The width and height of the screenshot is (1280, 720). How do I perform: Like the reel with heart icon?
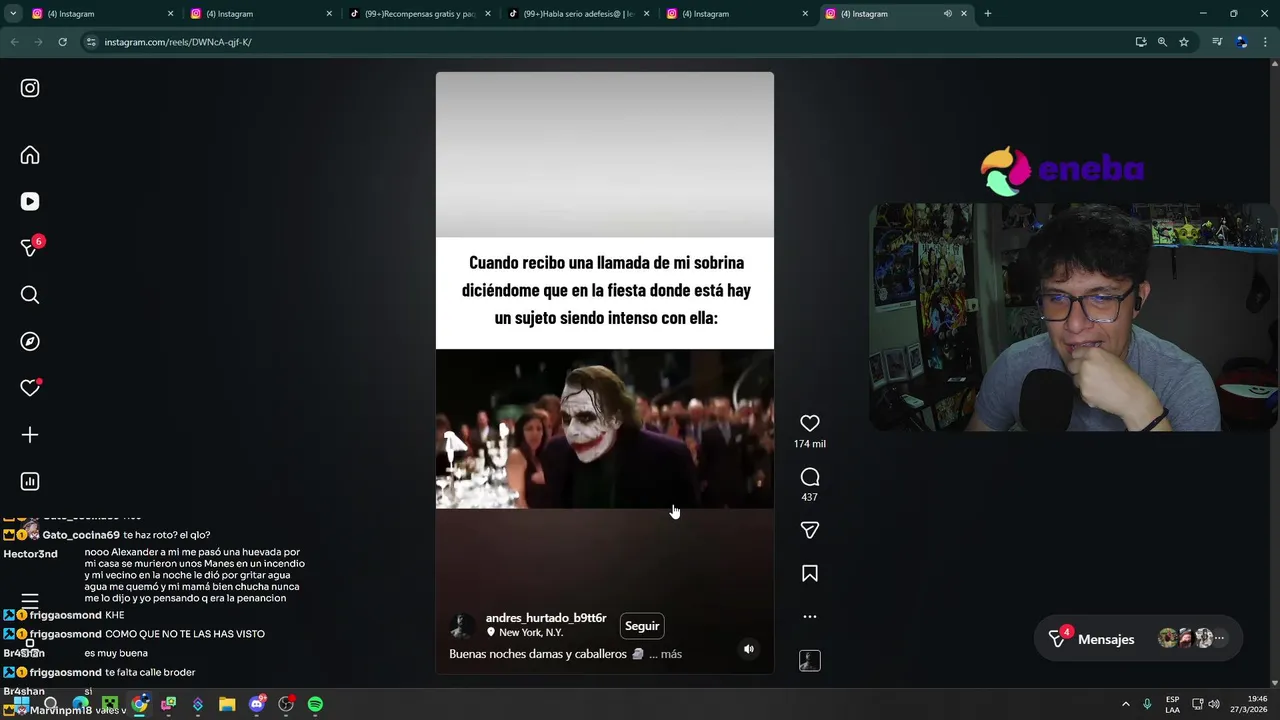810,423
